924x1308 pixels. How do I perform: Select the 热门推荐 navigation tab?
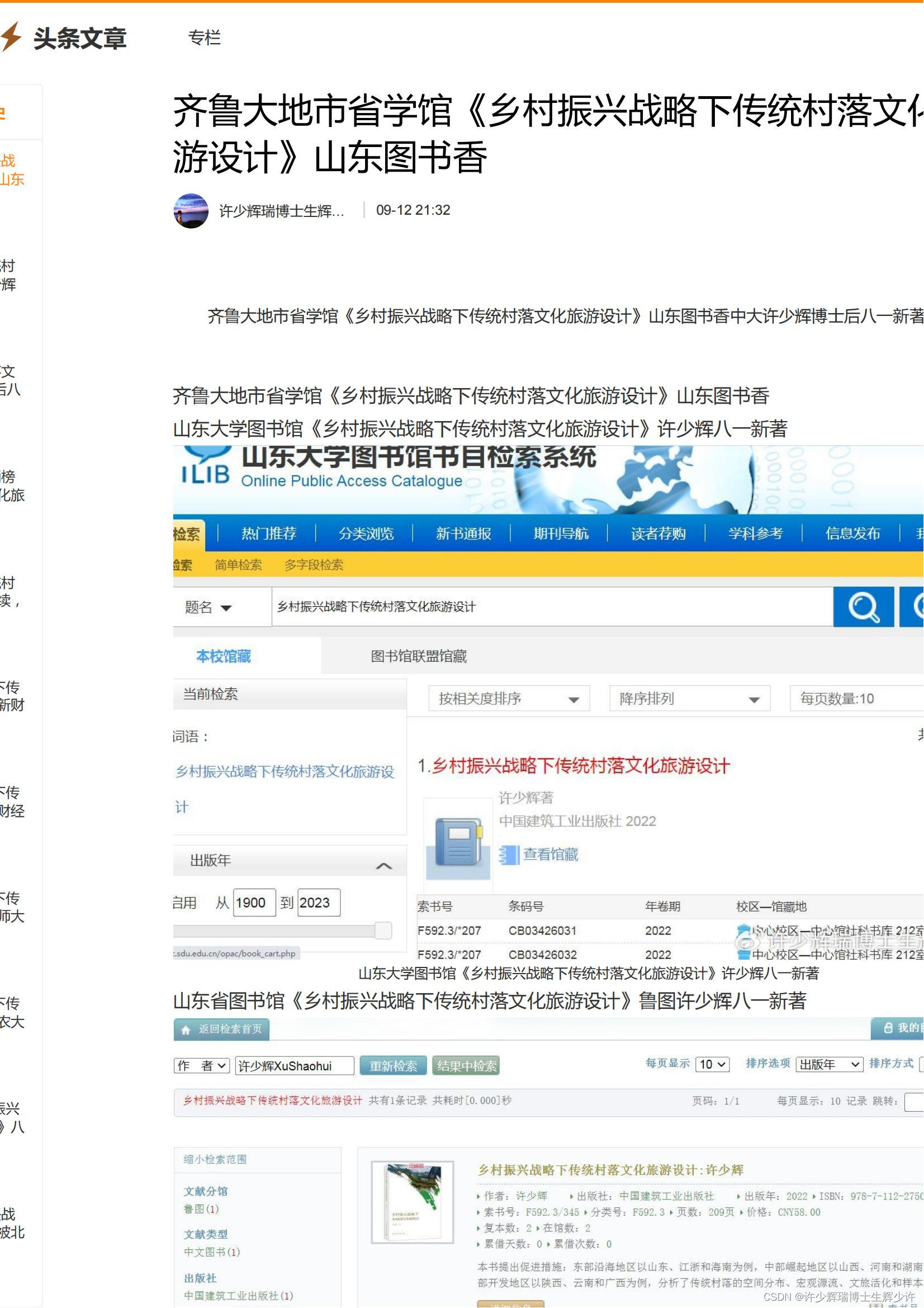tap(269, 534)
